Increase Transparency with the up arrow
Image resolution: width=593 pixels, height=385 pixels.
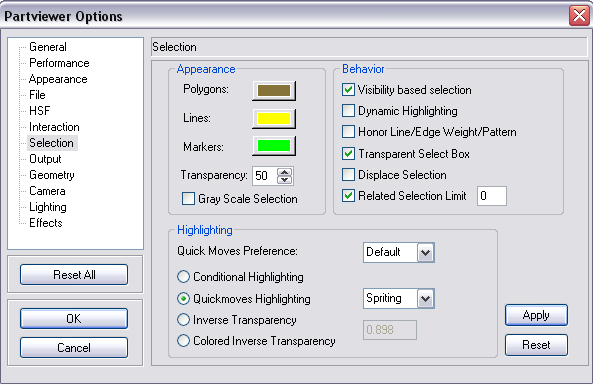(284, 172)
